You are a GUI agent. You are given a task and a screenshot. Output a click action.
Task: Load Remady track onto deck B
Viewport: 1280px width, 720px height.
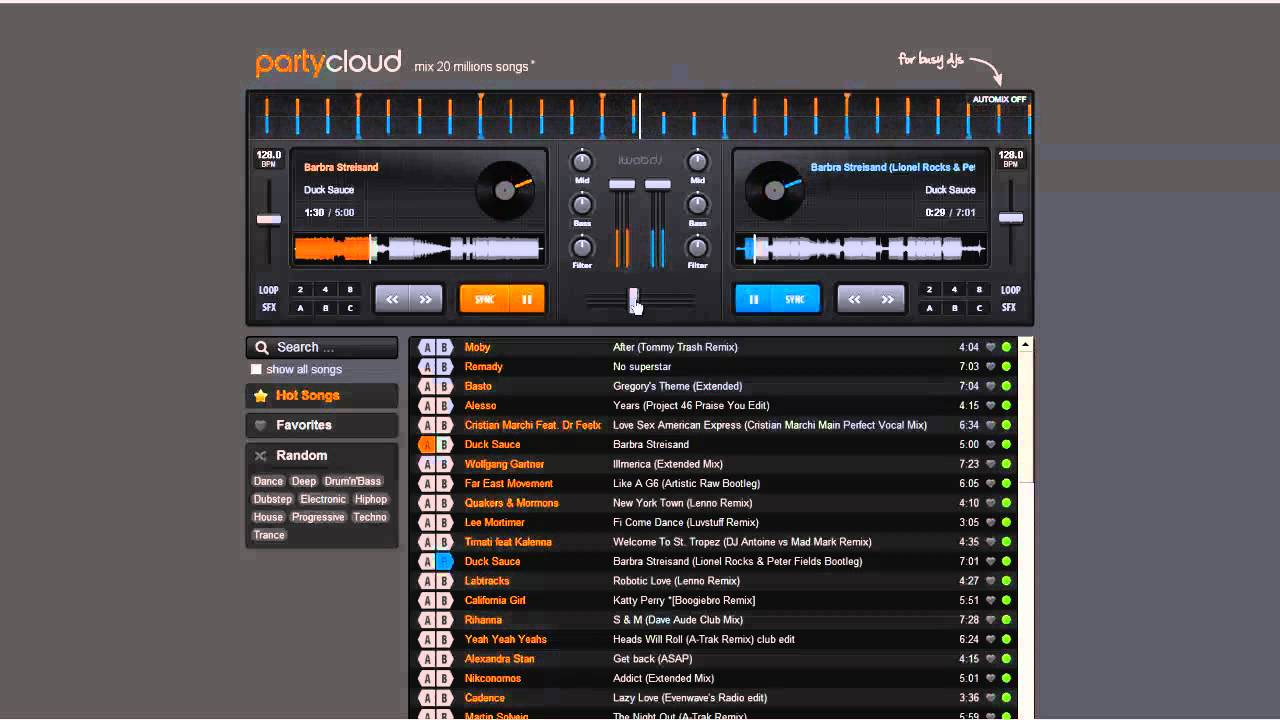(x=445, y=367)
